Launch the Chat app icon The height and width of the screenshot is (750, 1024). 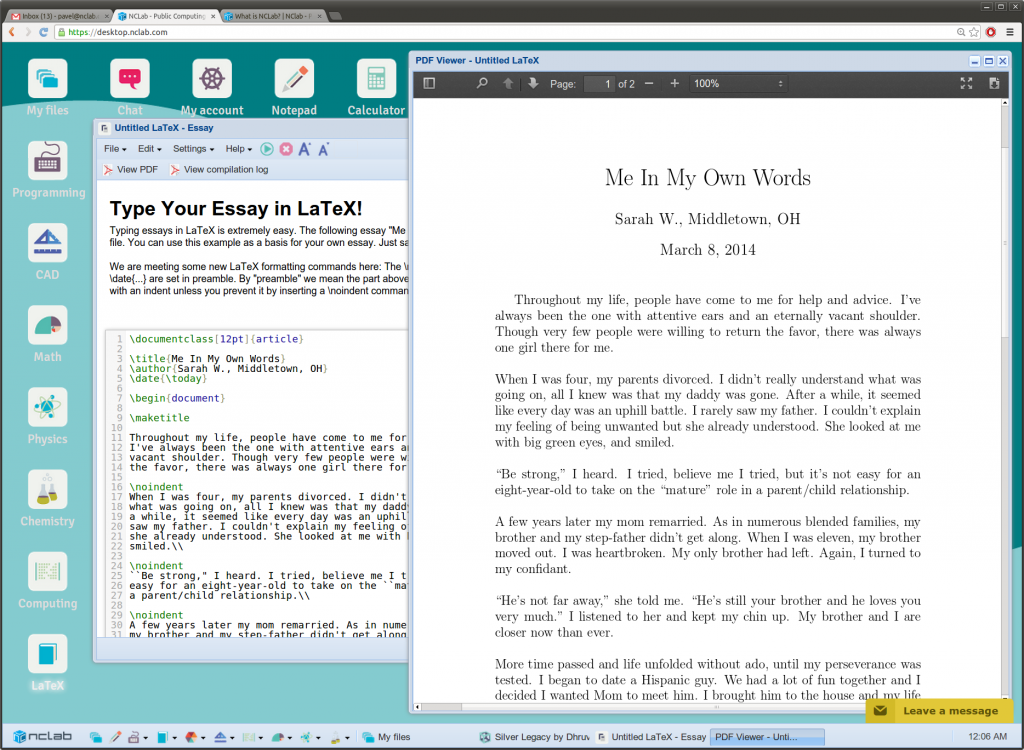tap(130, 79)
